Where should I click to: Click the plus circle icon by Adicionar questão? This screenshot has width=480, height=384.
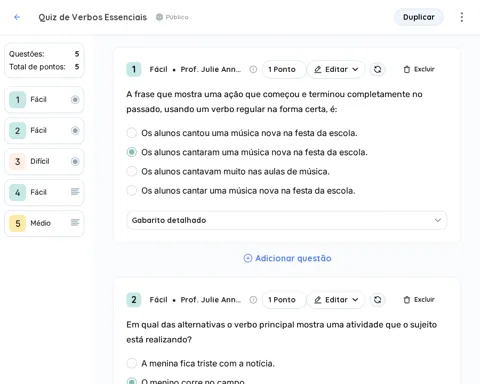248,258
